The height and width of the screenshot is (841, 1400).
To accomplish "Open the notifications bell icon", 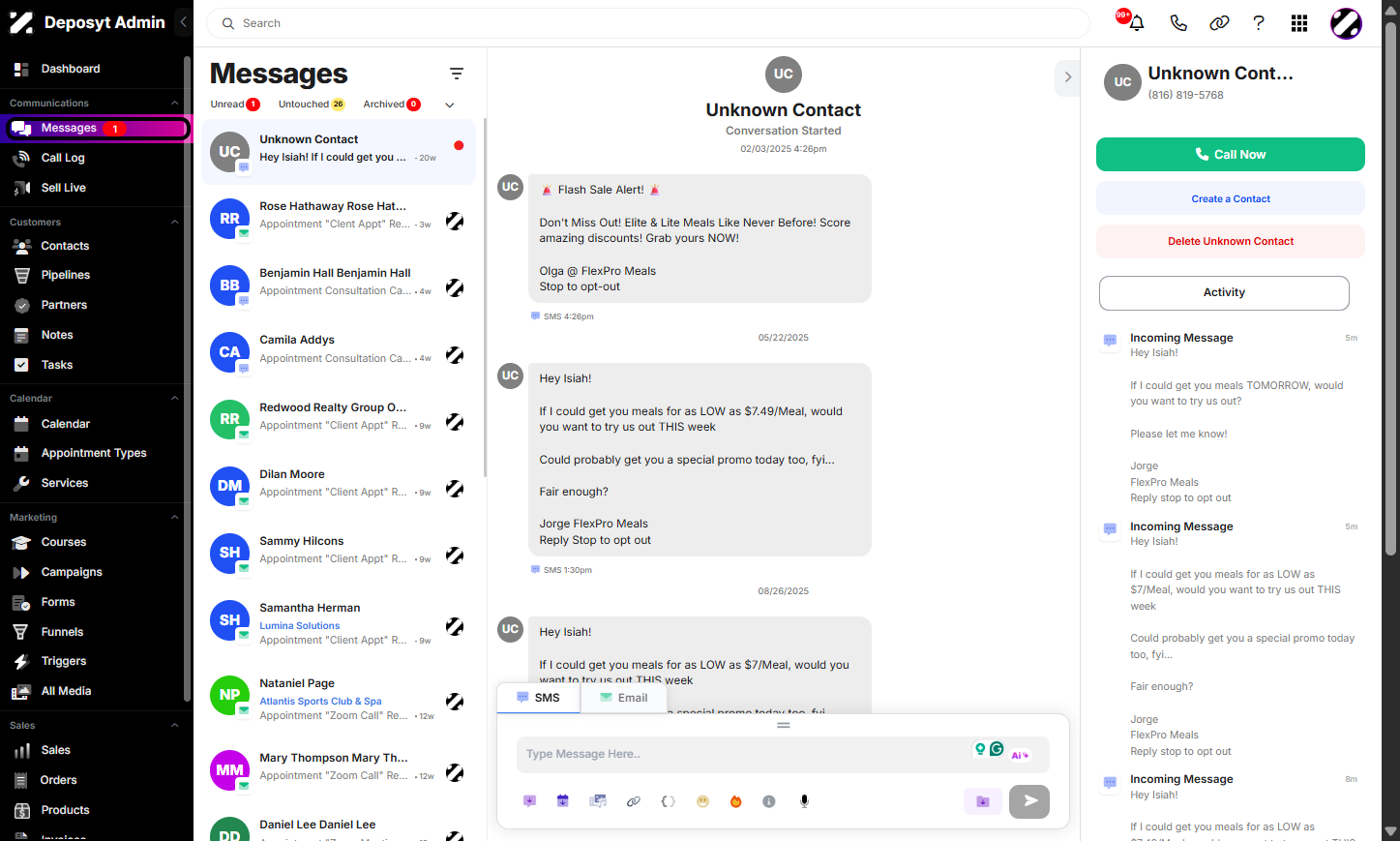I will 1137,23.
